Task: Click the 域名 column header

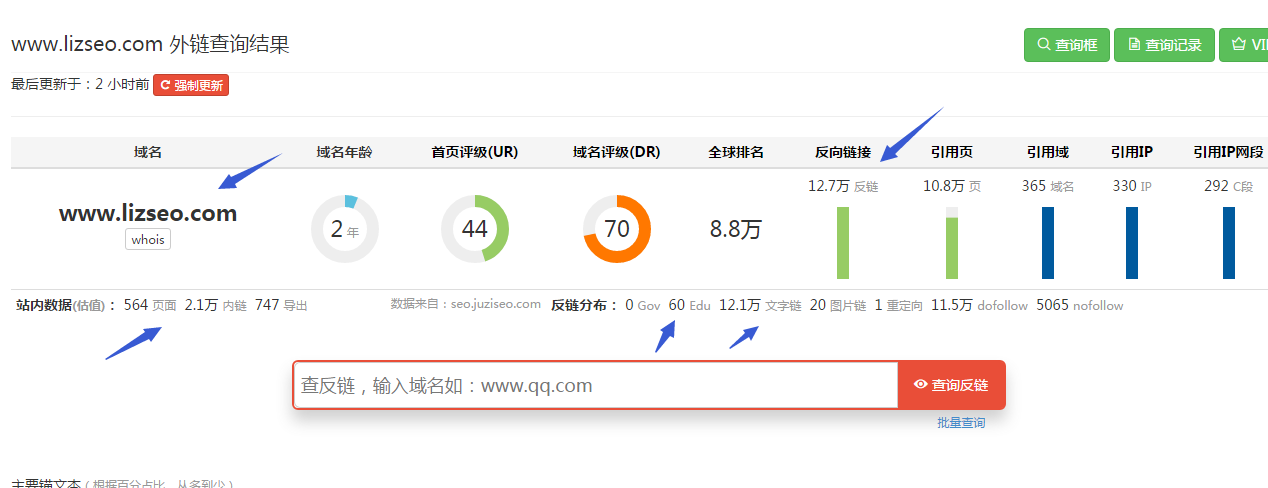Action: 148,152
